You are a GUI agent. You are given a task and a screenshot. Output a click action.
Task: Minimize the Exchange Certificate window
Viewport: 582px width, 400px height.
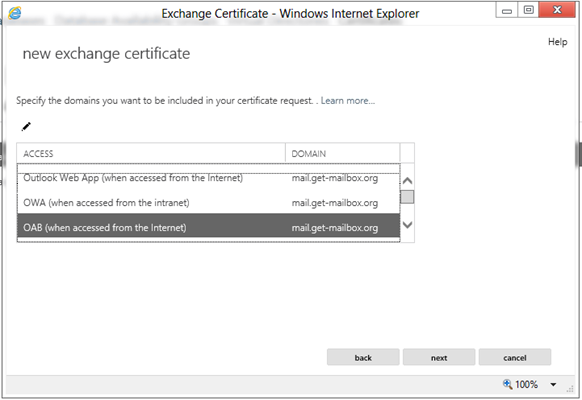(507, 10)
